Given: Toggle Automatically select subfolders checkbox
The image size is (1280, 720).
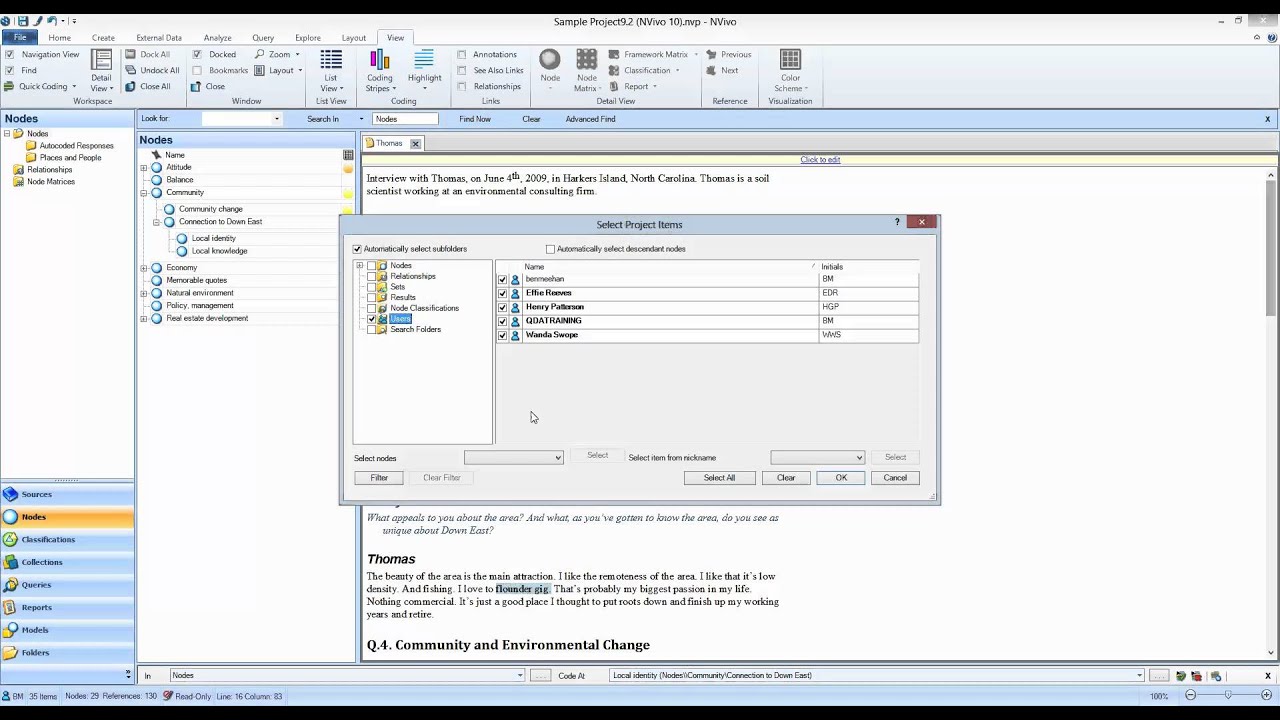Looking at the screenshot, I should click(x=357, y=249).
